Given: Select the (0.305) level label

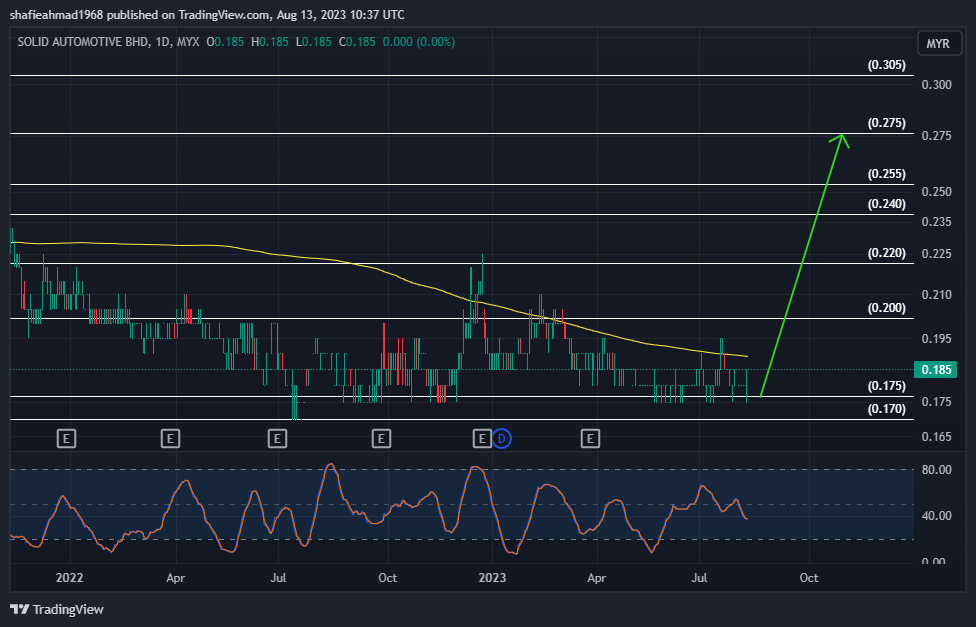Looking at the screenshot, I should coord(886,65).
